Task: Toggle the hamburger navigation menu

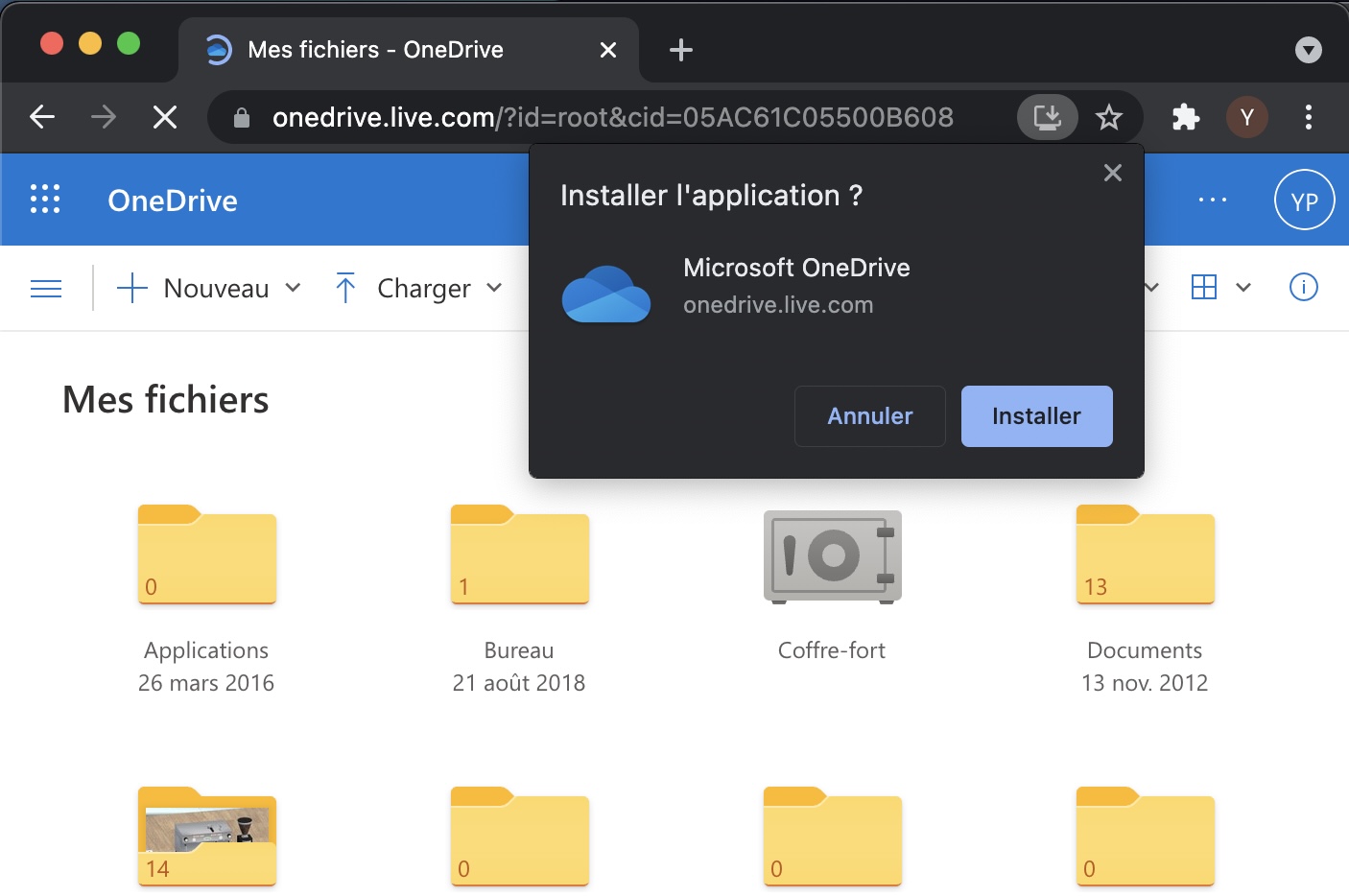Action: pyautogui.click(x=46, y=288)
